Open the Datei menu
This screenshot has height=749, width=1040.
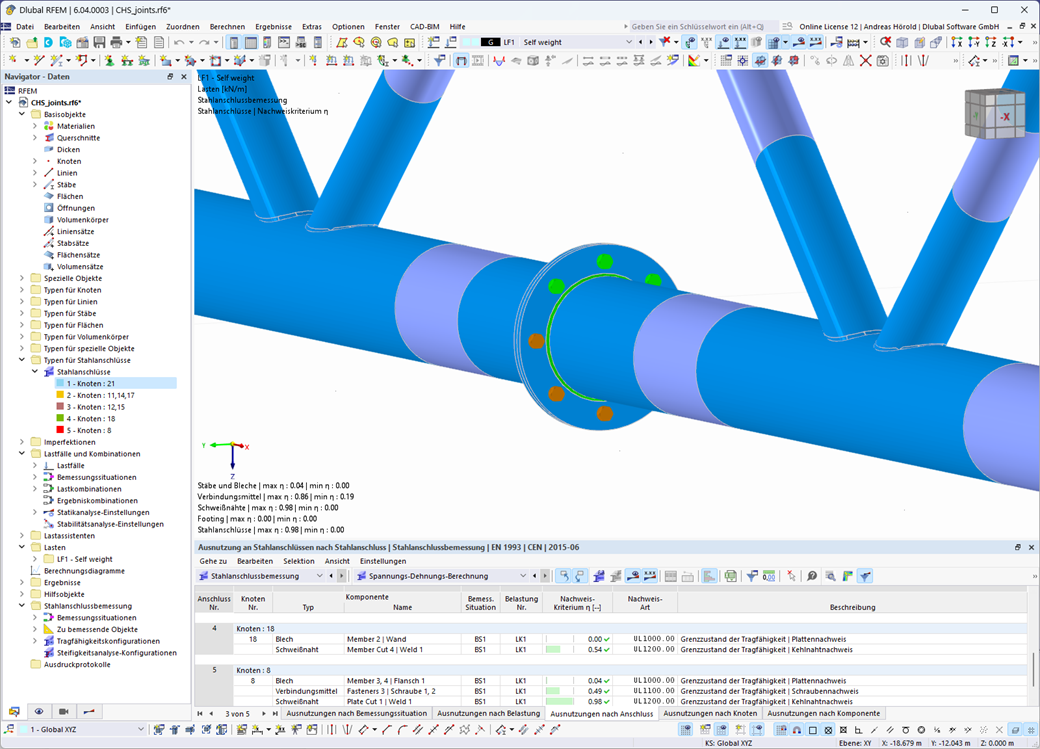[25, 27]
